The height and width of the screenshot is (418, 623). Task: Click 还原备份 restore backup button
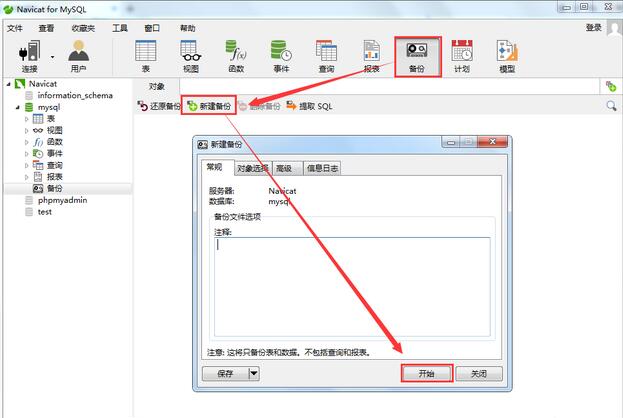coord(159,106)
